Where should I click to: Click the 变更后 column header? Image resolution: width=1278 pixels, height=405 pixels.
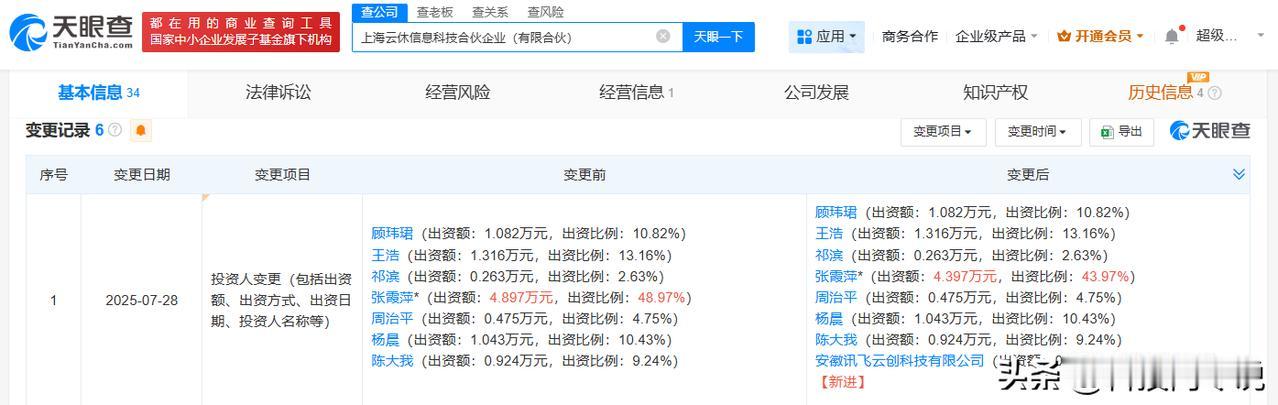[1028, 175]
